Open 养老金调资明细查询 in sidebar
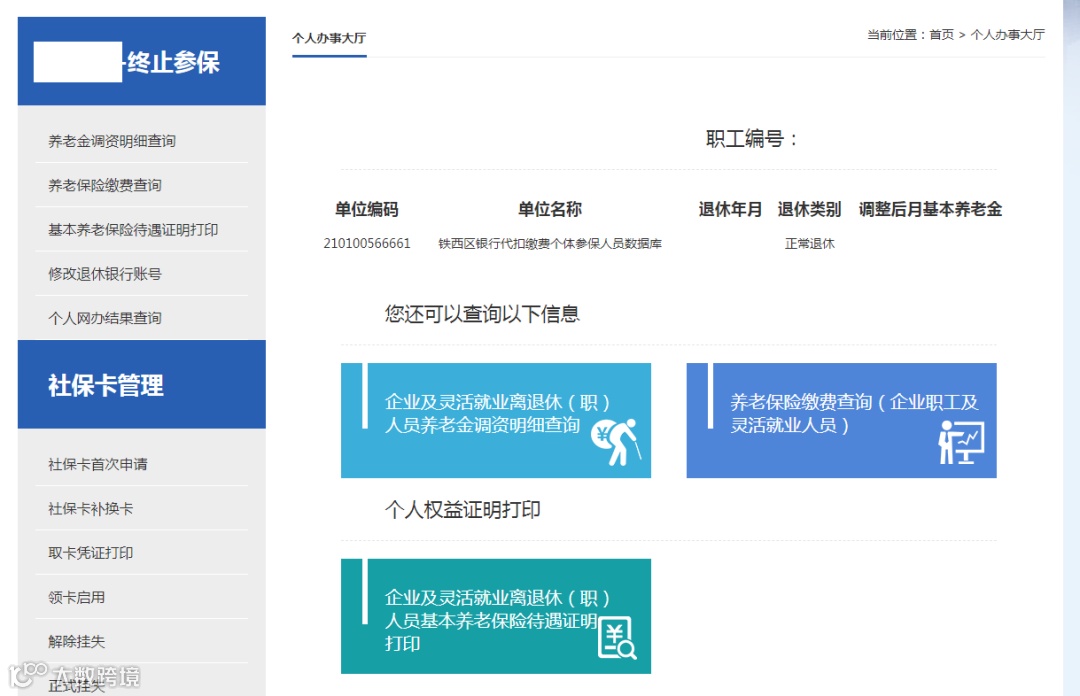Screen dimensions: 1080x696 112,141
